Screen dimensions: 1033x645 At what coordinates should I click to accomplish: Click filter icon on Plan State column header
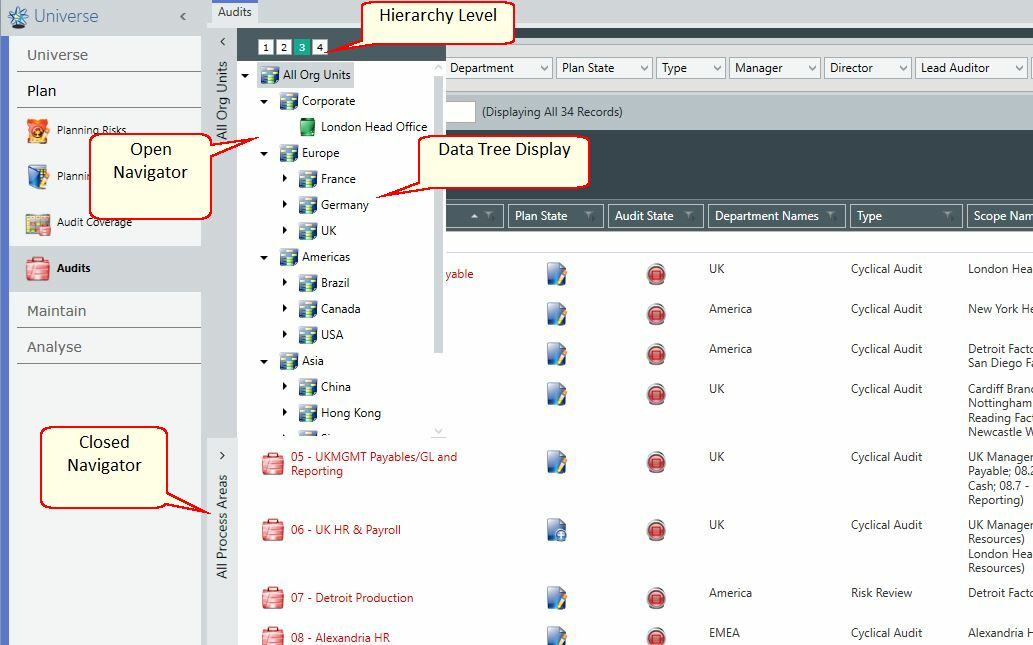[590, 215]
